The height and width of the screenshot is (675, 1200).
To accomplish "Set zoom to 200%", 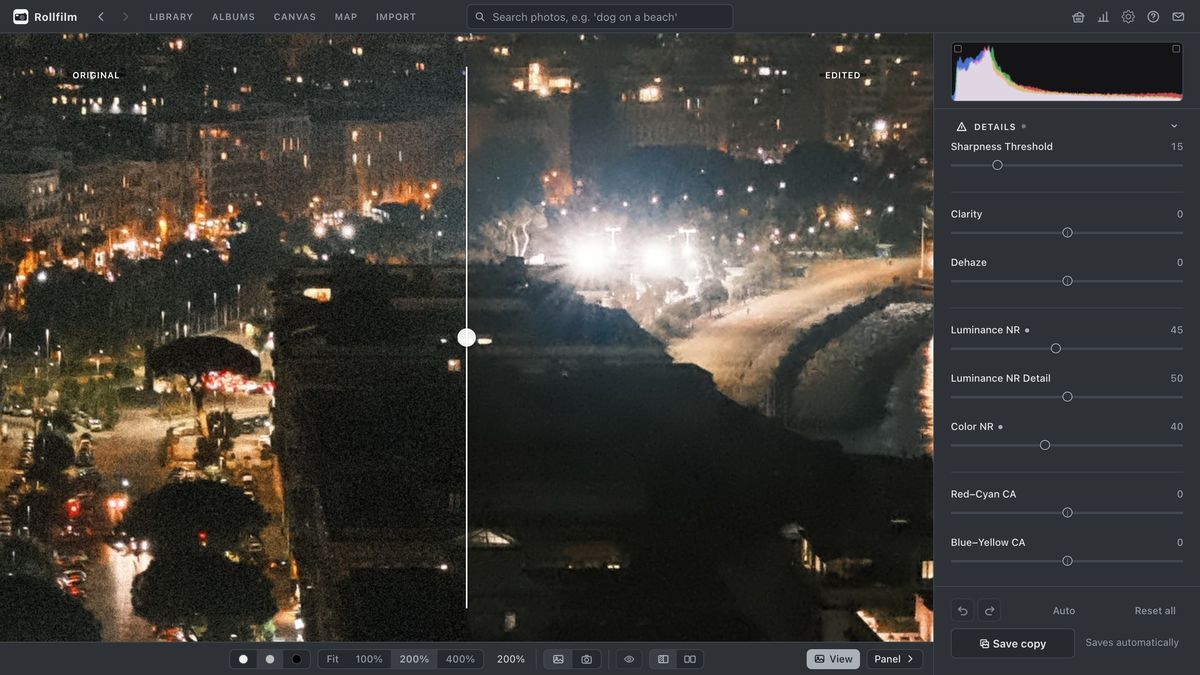I will pos(414,659).
